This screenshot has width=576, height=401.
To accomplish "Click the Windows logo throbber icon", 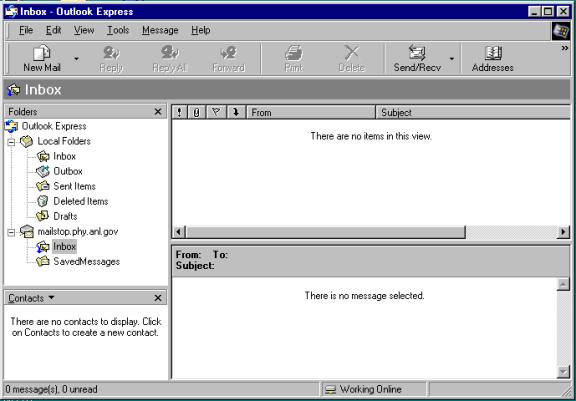I will [x=561, y=30].
